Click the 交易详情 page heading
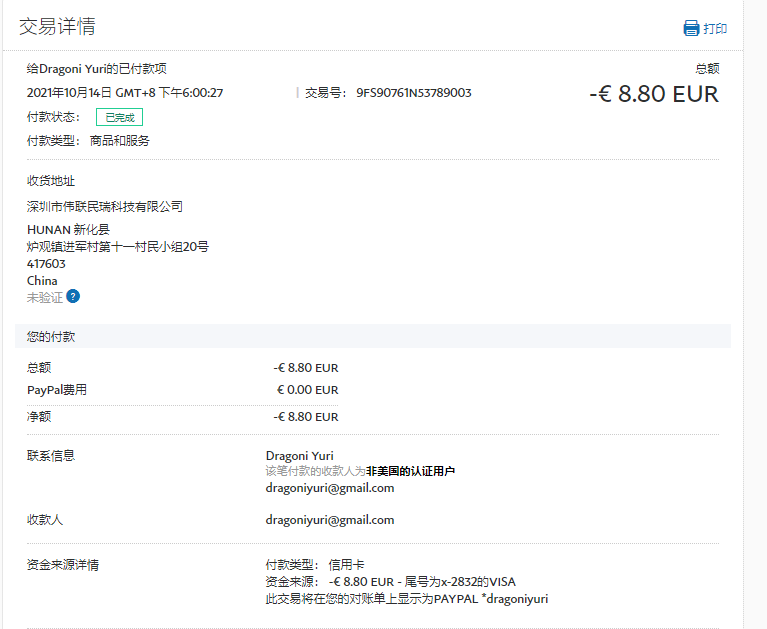 pyautogui.click(x=57, y=26)
